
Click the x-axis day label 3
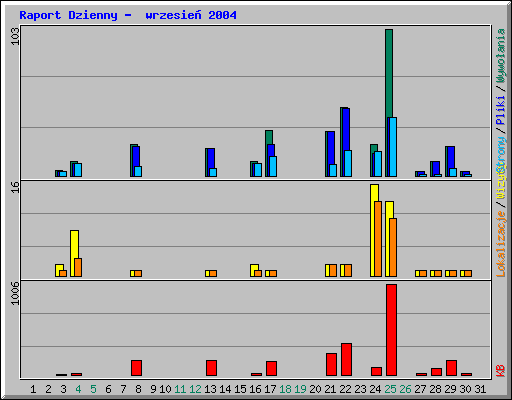[x=63, y=389]
